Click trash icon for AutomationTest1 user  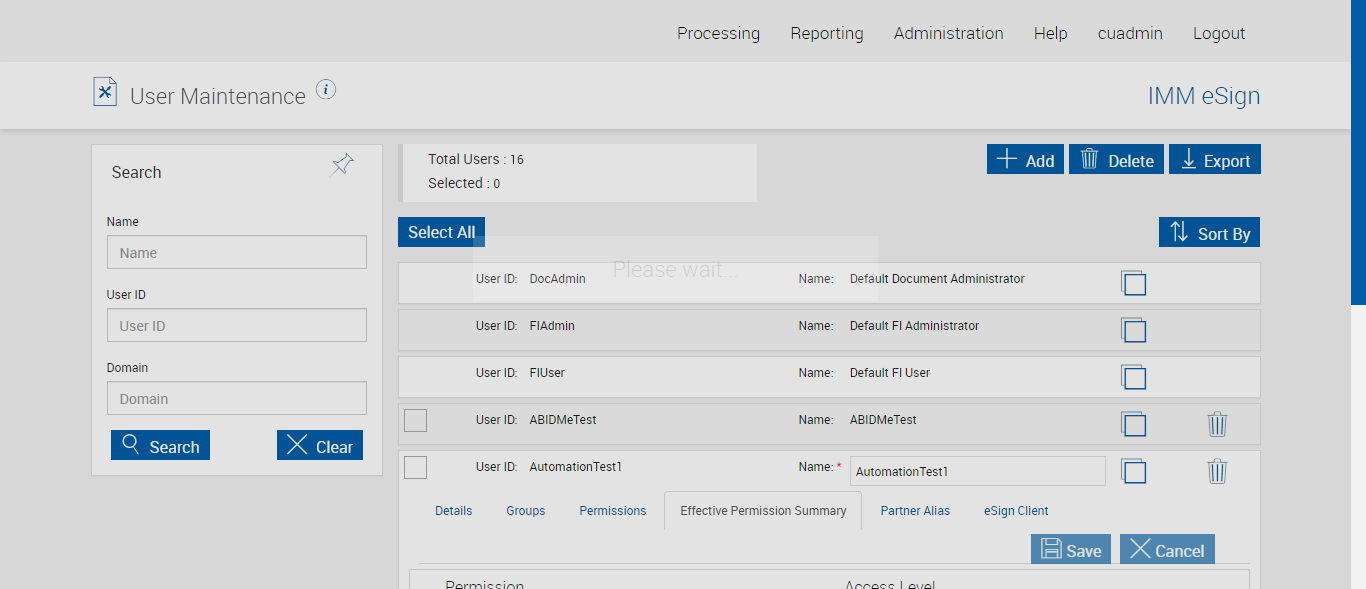tap(1217, 471)
